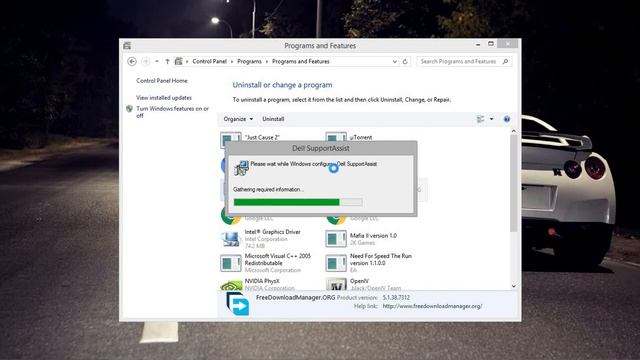Click the FreeDownloadManager icon in details pane
Screen dimensions: 640x360
click(238, 304)
